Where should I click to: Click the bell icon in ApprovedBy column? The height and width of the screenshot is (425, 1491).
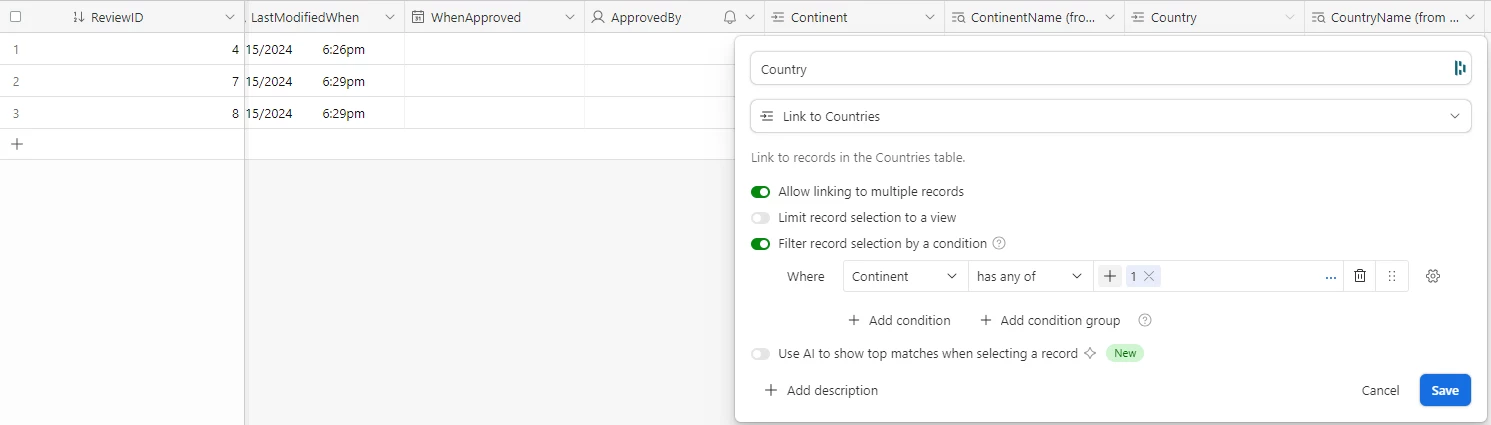tap(730, 17)
